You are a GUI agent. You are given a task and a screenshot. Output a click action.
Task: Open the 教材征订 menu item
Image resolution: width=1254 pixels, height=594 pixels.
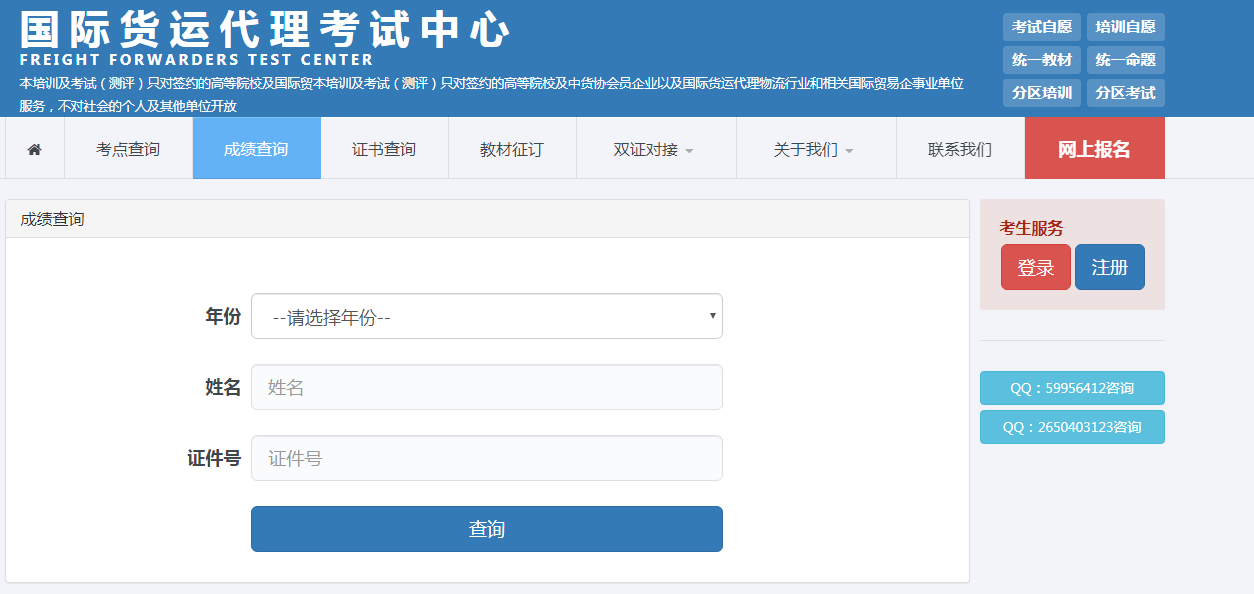point(512,149)
